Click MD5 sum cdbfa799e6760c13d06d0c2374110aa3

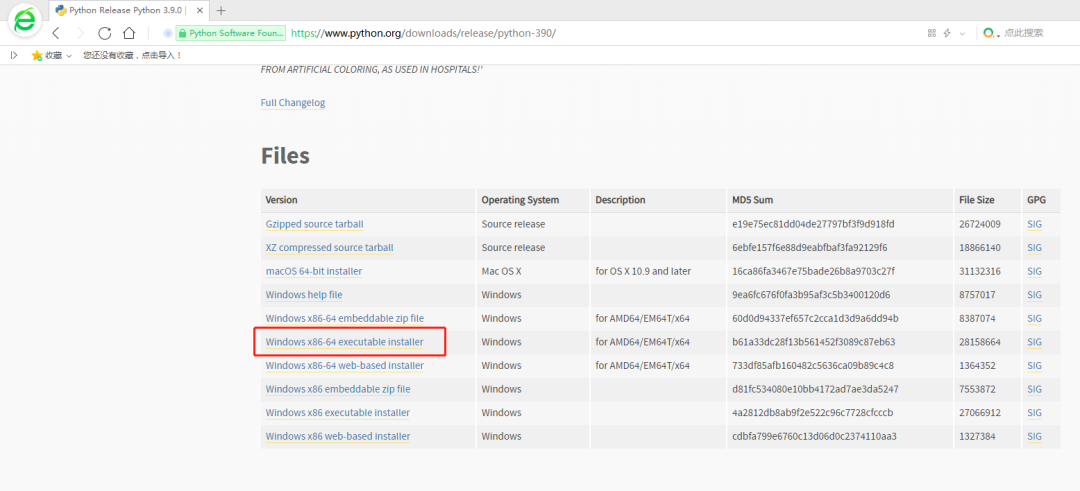(814, 436)
